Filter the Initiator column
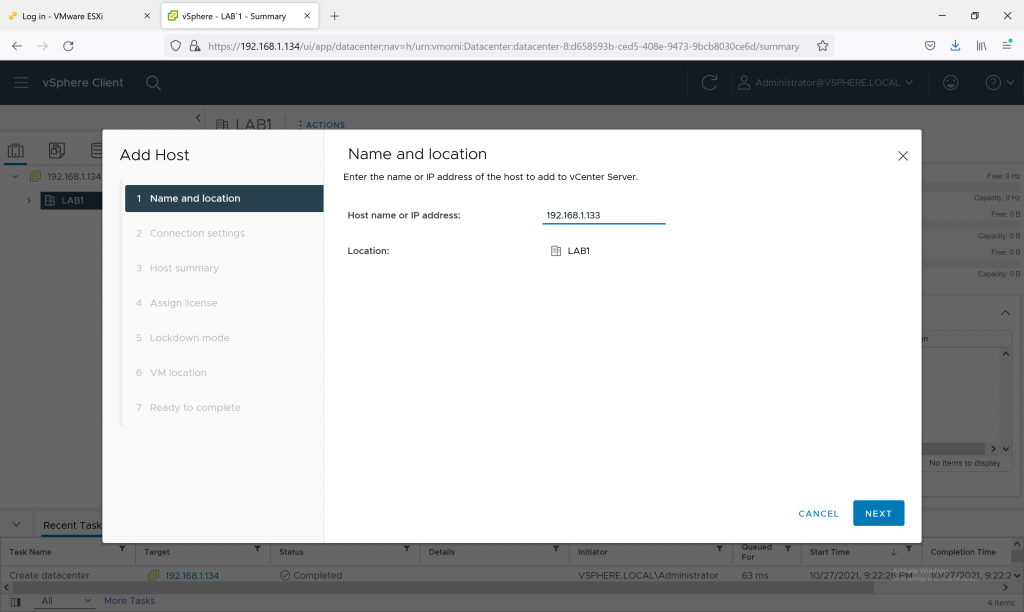1024x612 pixels. point(719,549)
